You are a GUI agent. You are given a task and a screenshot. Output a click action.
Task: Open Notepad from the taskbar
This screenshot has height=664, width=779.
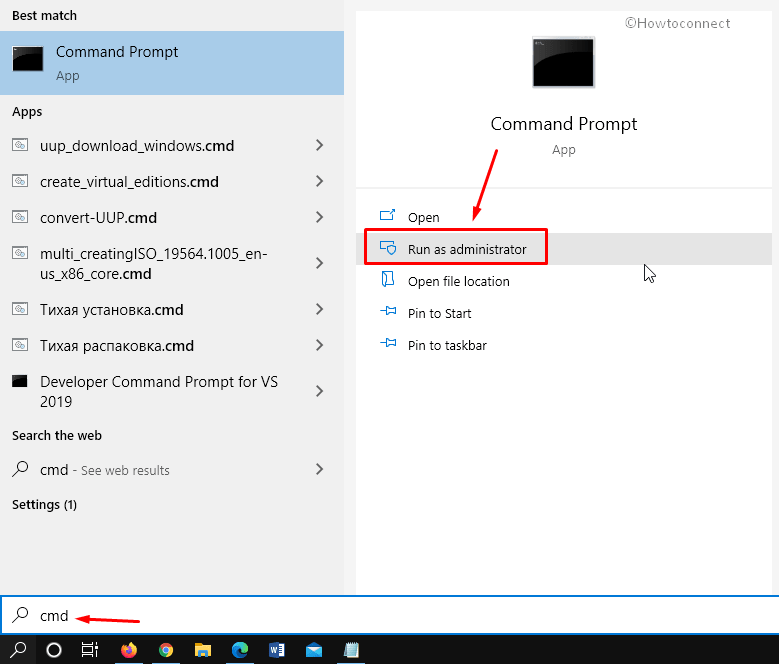(x=351, y=650)
